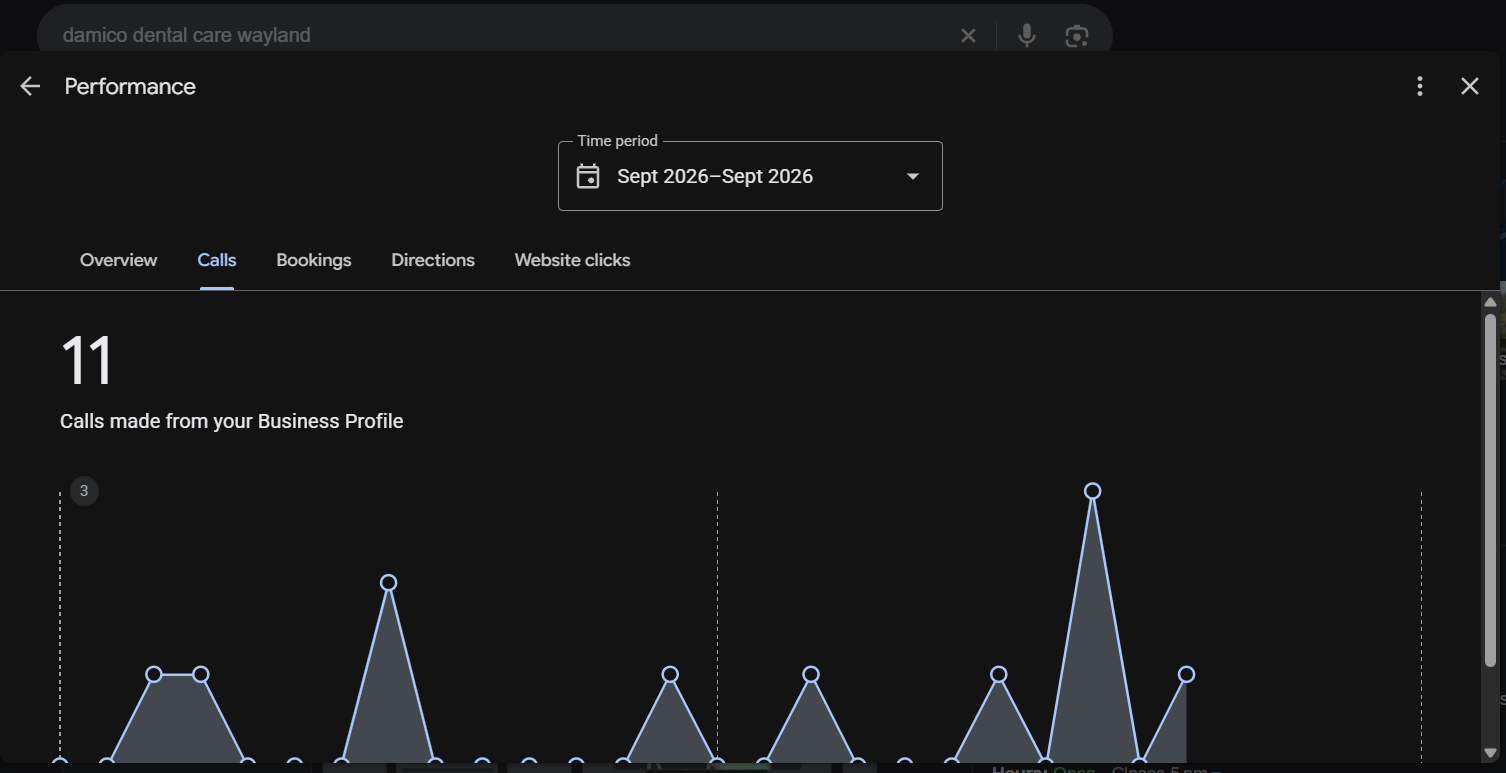Select the Calls tab
Screen dimensions: 1506x773
point(217,260)
